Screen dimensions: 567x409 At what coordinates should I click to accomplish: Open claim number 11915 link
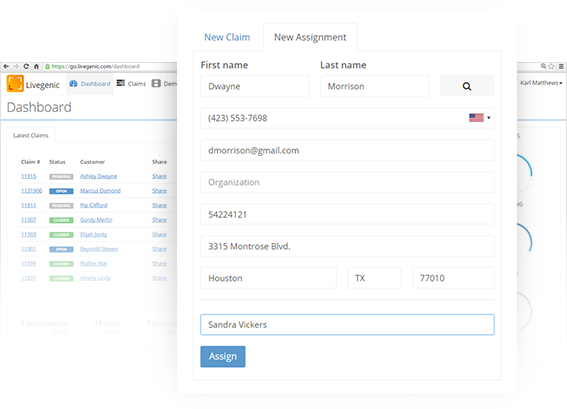point(29,176)
